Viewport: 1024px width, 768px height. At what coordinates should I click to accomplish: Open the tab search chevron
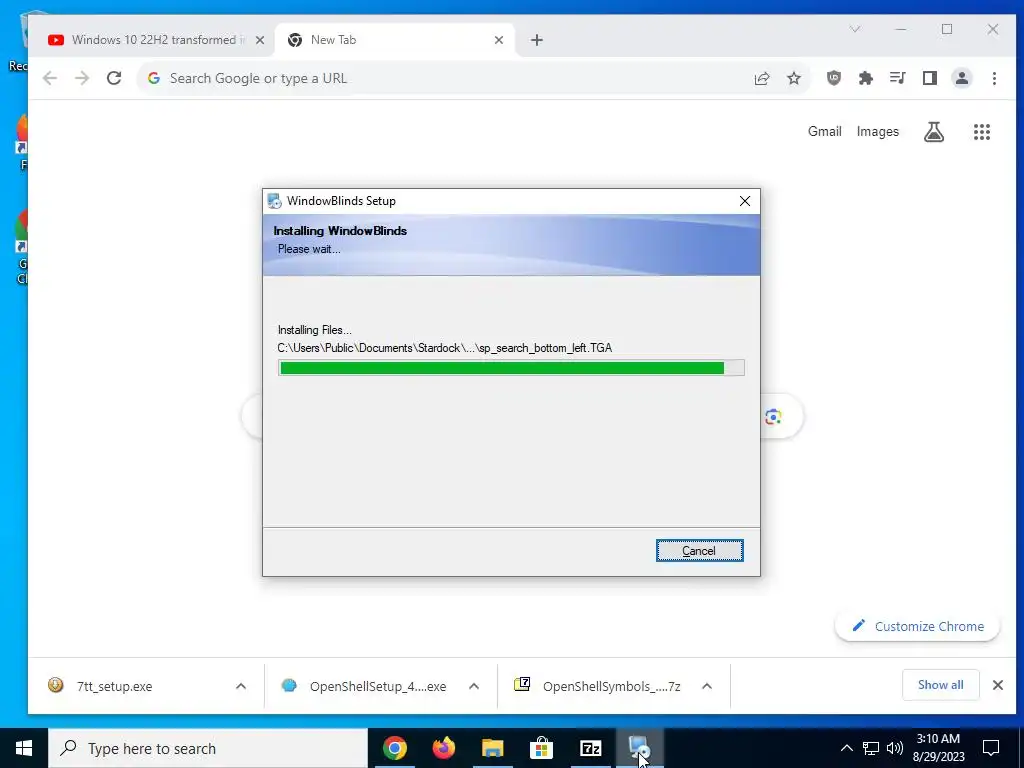tap(855, 29)
